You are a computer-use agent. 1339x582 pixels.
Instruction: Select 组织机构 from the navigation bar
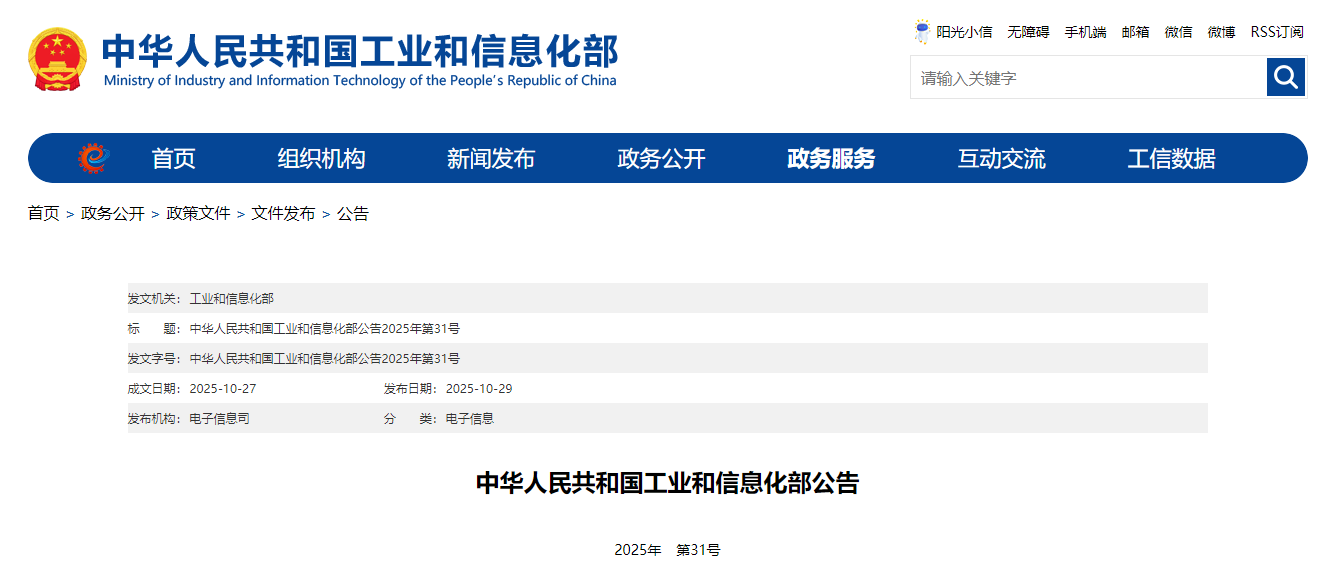click(322, 157)
